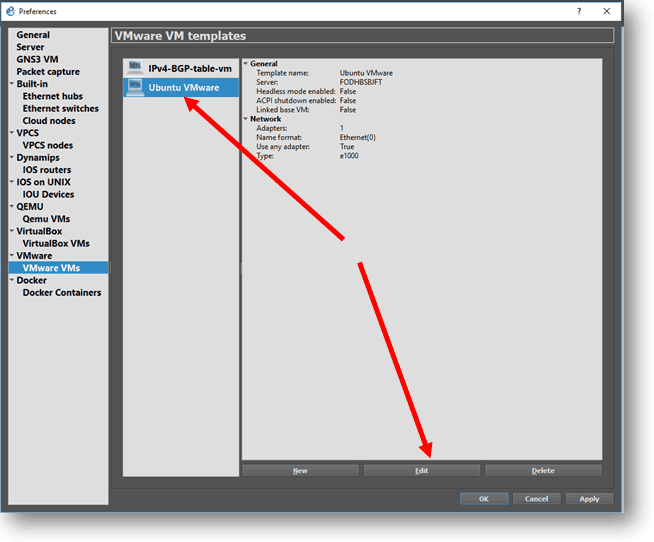Click the ACPI shutdown enabled row
The image size is (654, 542).
coord(306,101)
